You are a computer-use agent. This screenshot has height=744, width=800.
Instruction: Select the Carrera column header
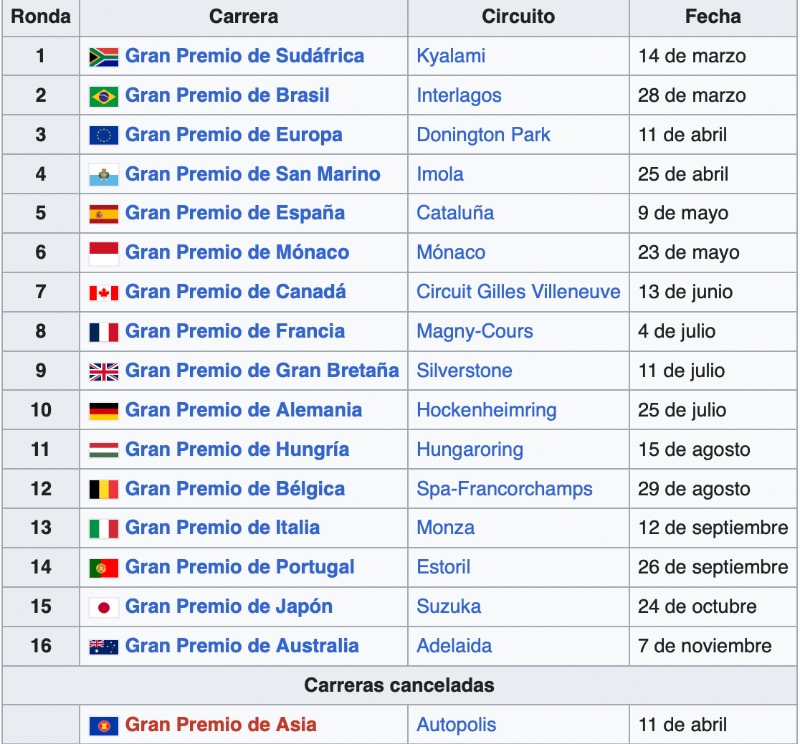[243, 16]
